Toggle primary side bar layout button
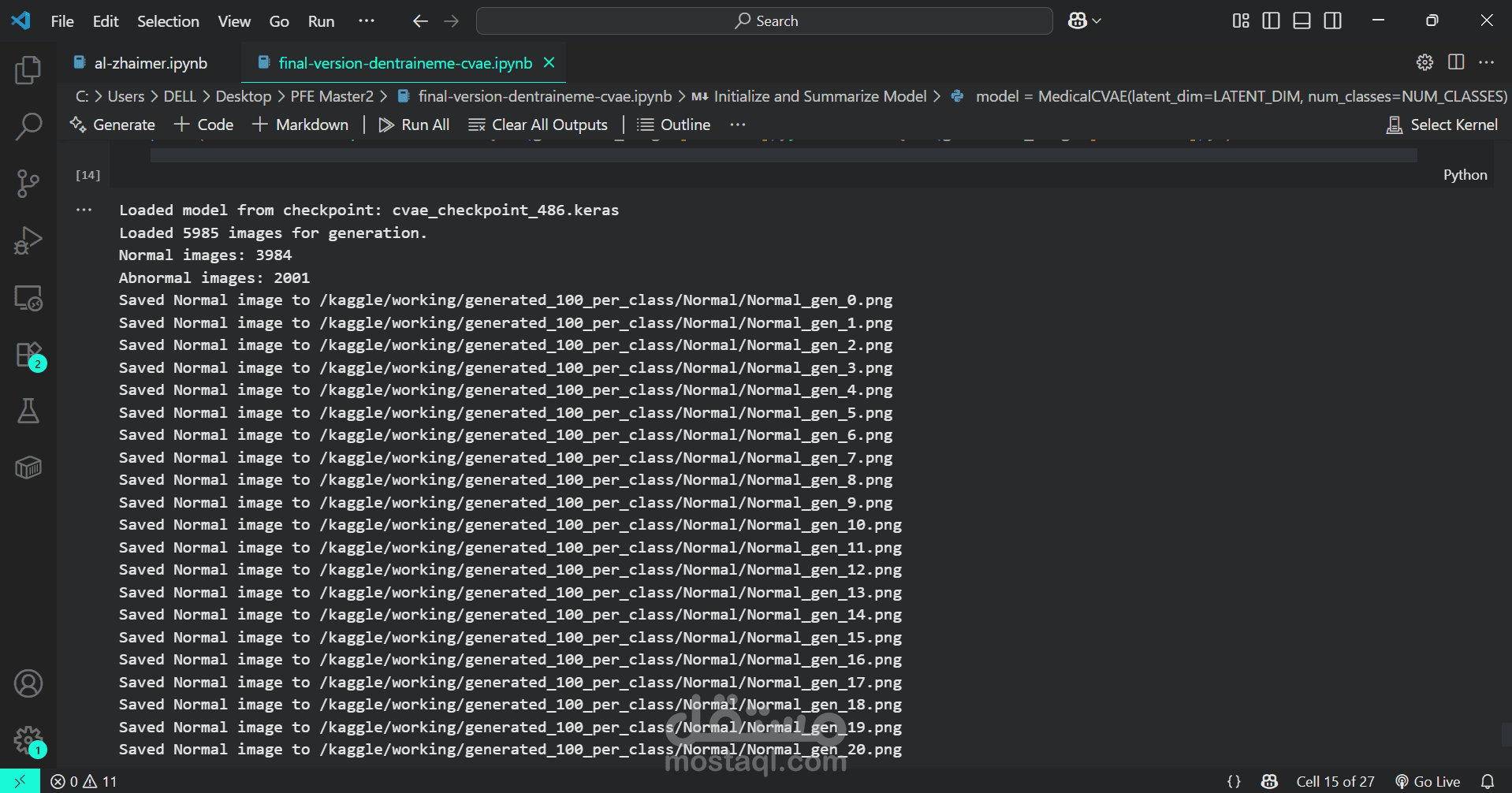The image size is (1512, 793). tap(1271, 21)
